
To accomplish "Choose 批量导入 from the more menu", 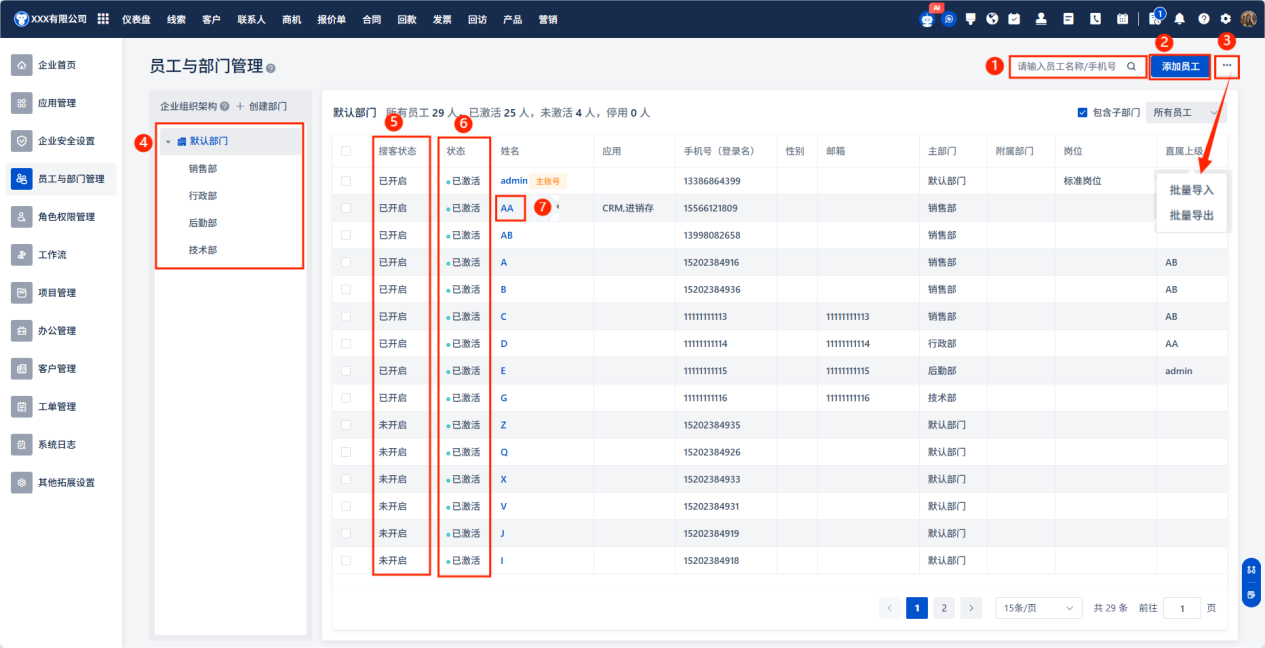I will pyautogui.click(x=1191, y=190).
